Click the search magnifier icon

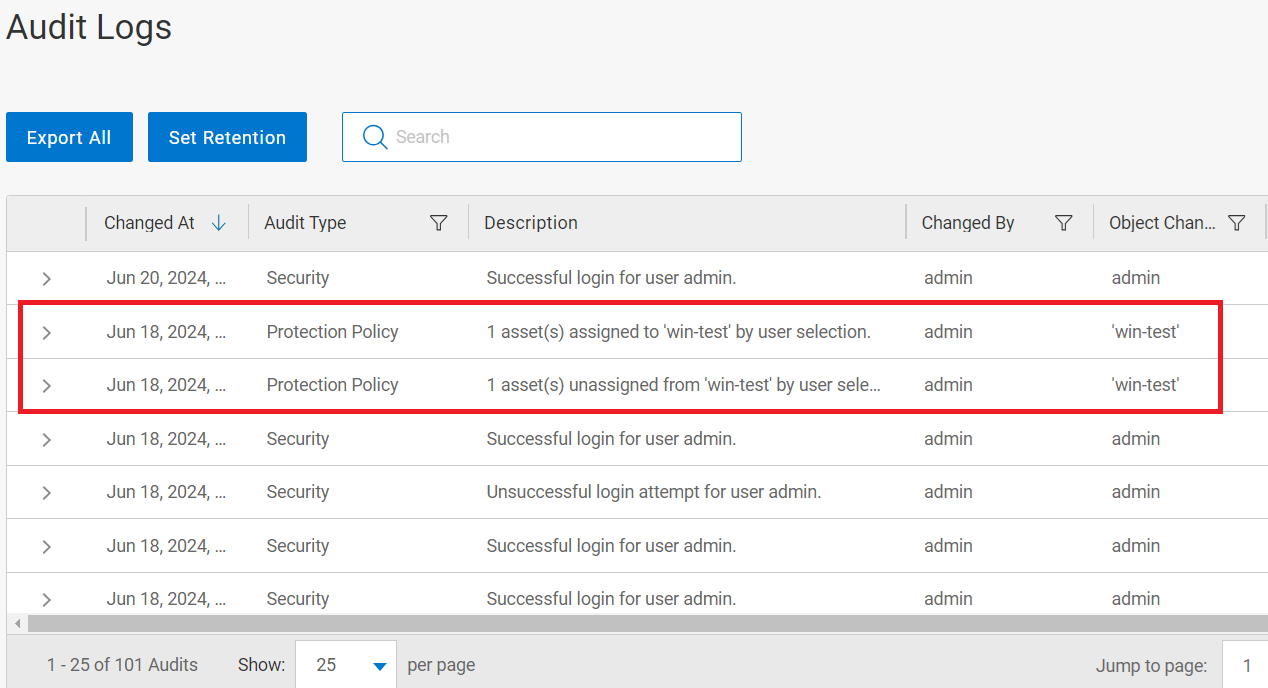374,137
